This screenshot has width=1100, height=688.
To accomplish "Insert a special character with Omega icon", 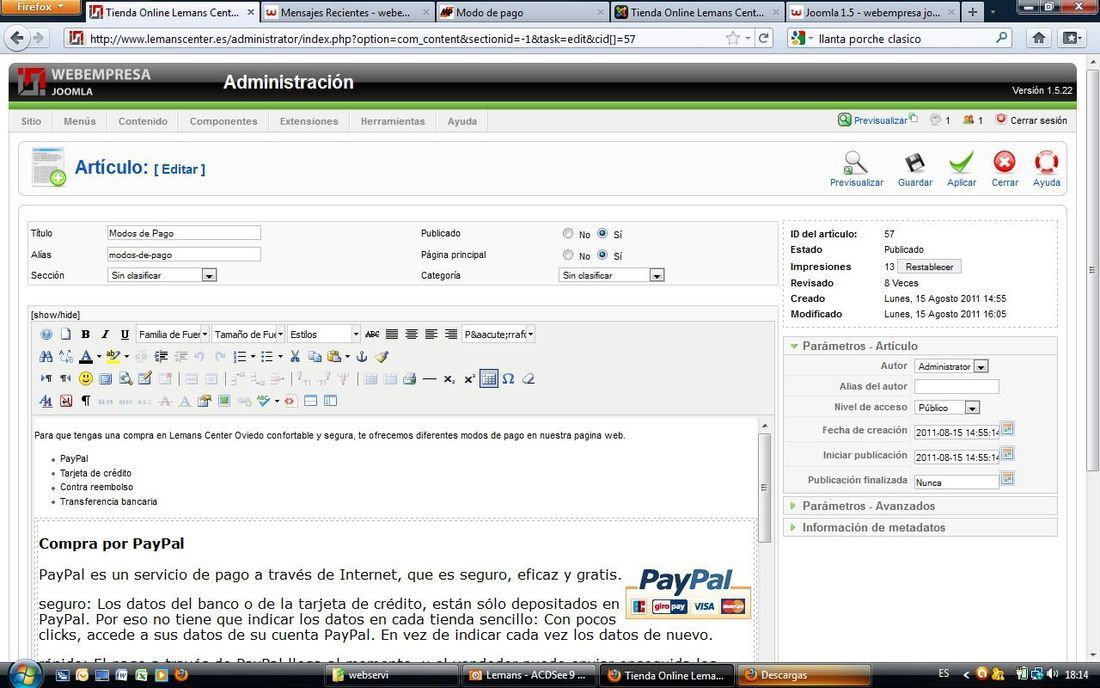I will (509, 379).
